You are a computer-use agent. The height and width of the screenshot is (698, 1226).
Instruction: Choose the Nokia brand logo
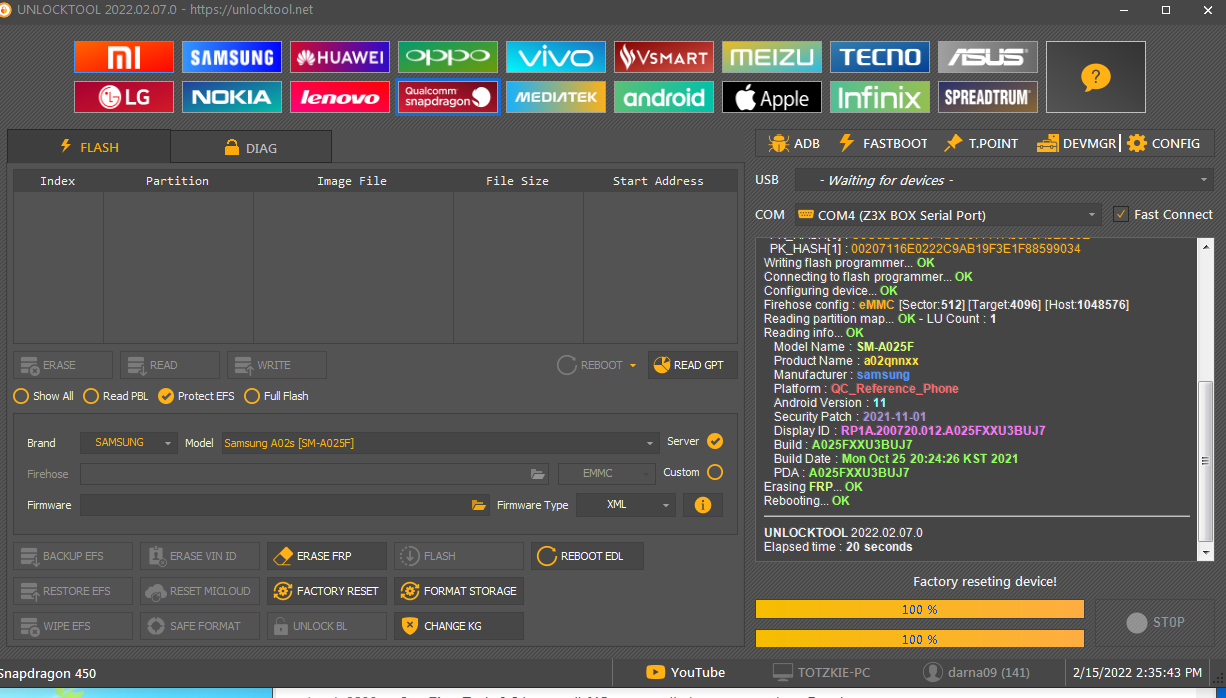pyautogui.click(x=232, y=97)
